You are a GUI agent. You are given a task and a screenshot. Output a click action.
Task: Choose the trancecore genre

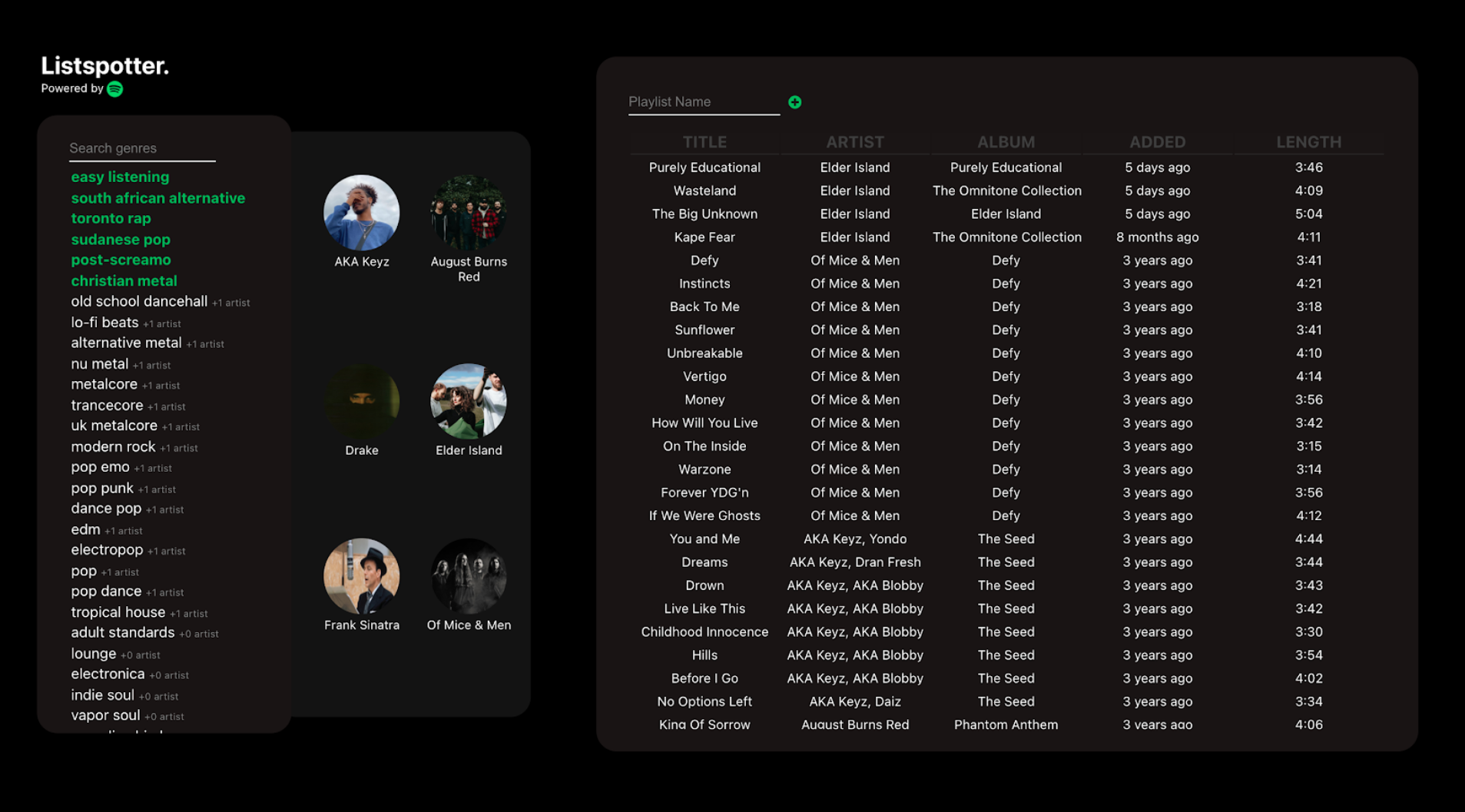click(x=107, y=405)
